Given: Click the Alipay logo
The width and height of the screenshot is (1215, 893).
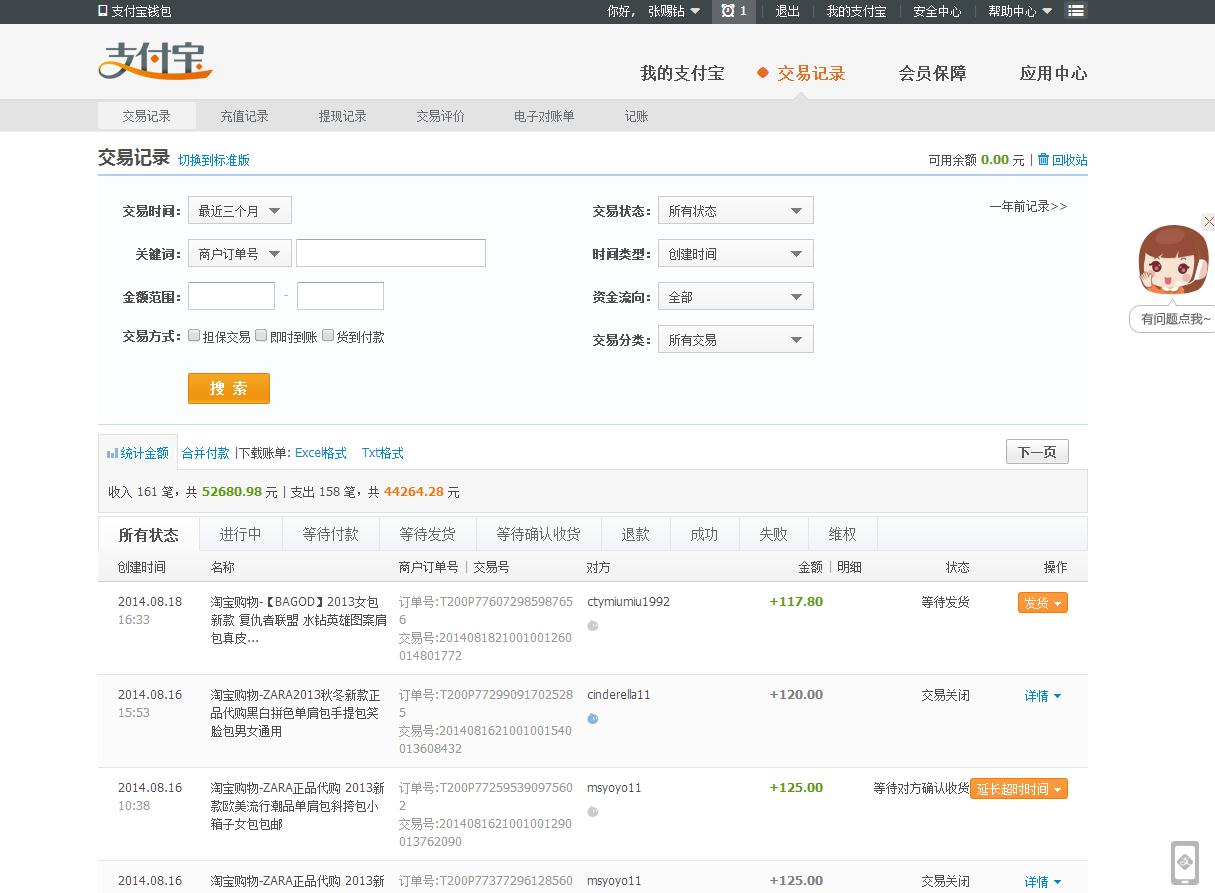Looking at the screenshot, I should pyautogui.click(x=155, y=62).
